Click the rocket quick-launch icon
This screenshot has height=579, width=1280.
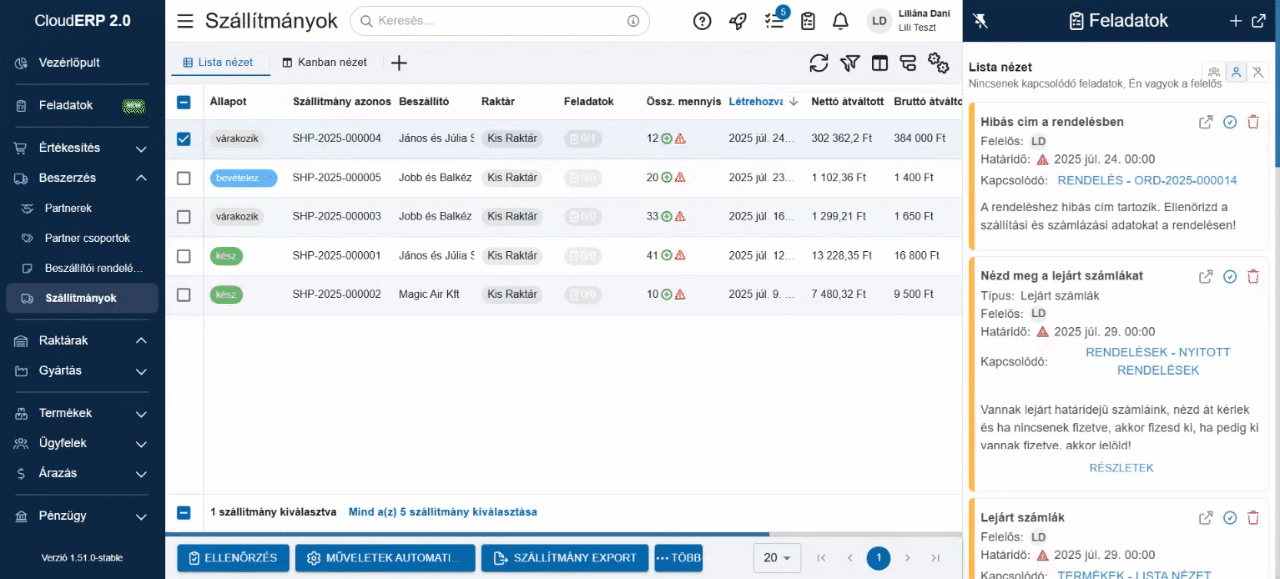(x=737, y=20)
